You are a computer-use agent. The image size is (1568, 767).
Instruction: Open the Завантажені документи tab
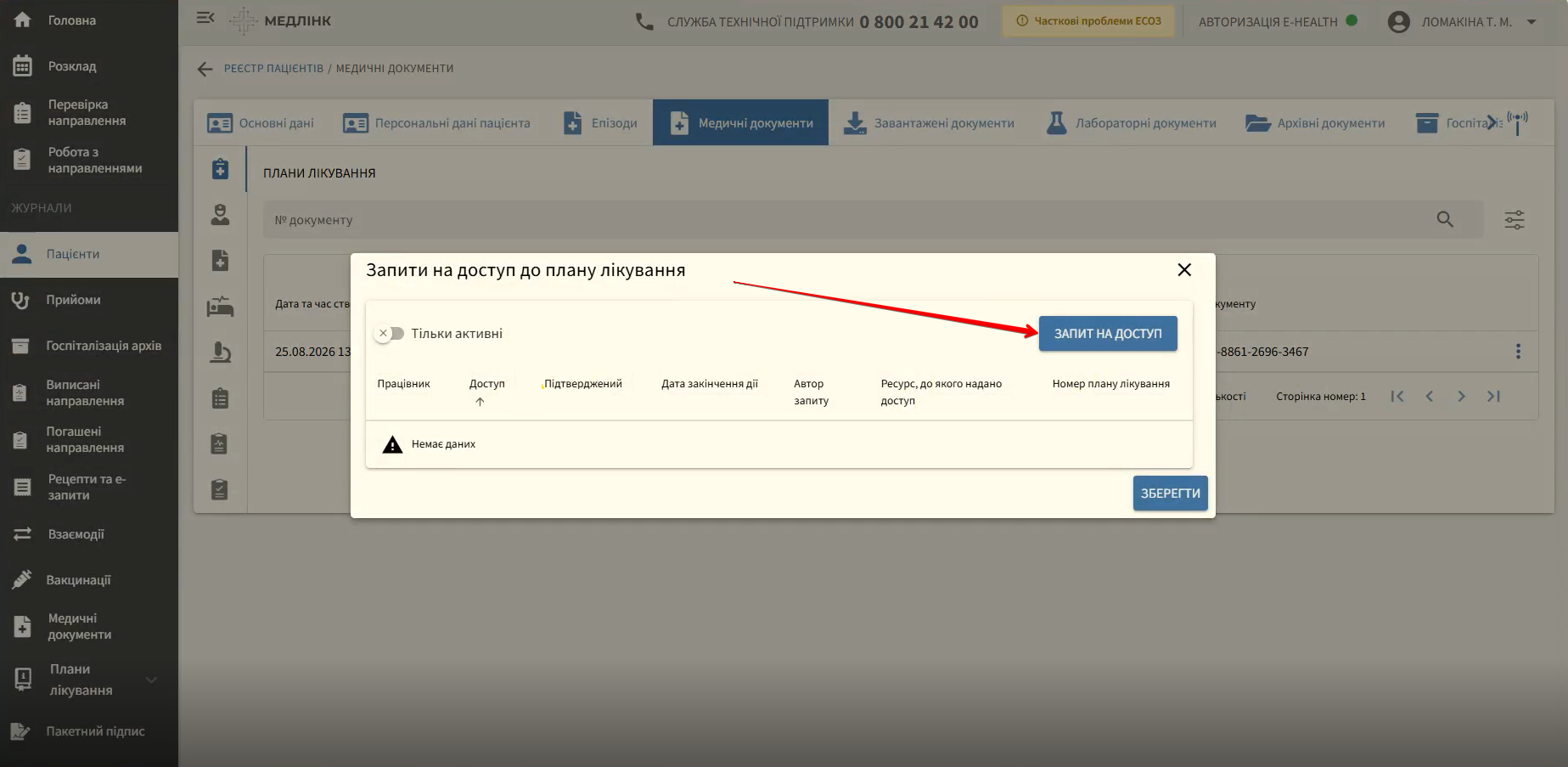tap(929, 123)
